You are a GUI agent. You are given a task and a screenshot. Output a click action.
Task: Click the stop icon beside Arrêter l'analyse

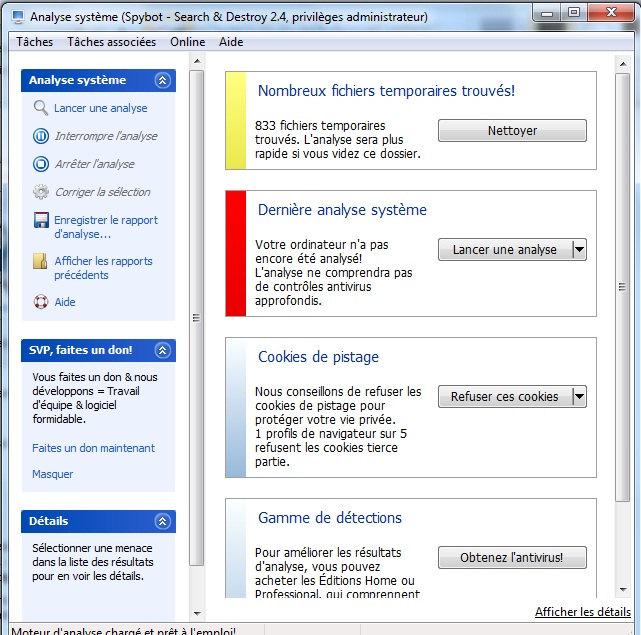tap(40, 164)
